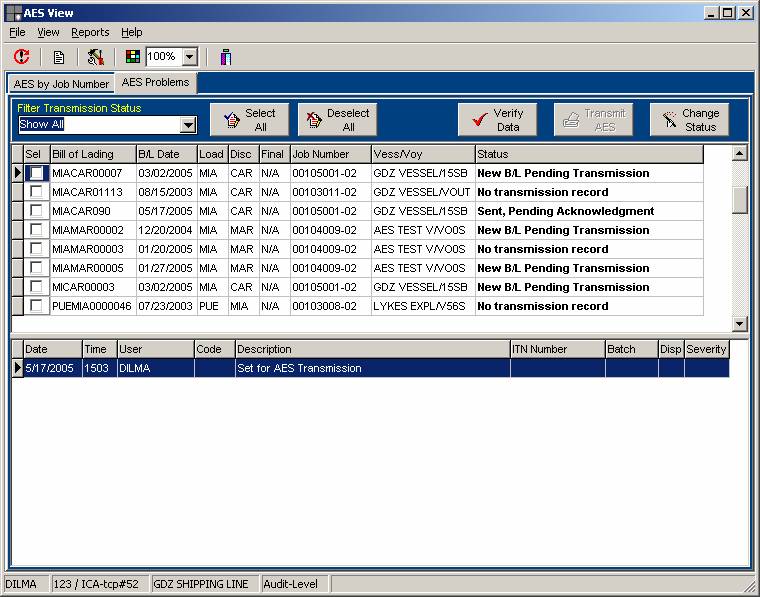Expand the Filter Transmission Status dropdown
Screen dimensions: 760x597
[x=187, y=125]
